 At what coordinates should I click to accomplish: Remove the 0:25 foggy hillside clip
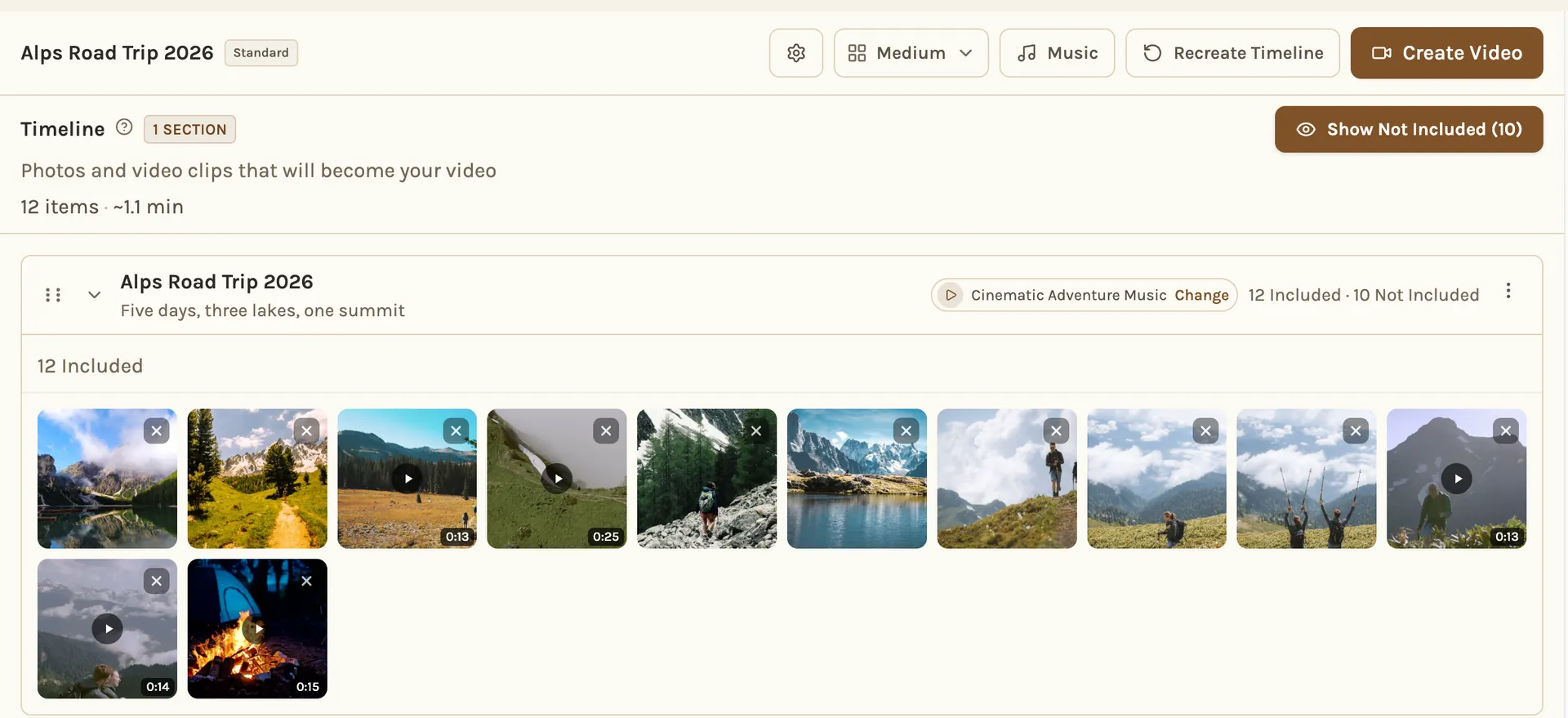click(x=606, y=430)
